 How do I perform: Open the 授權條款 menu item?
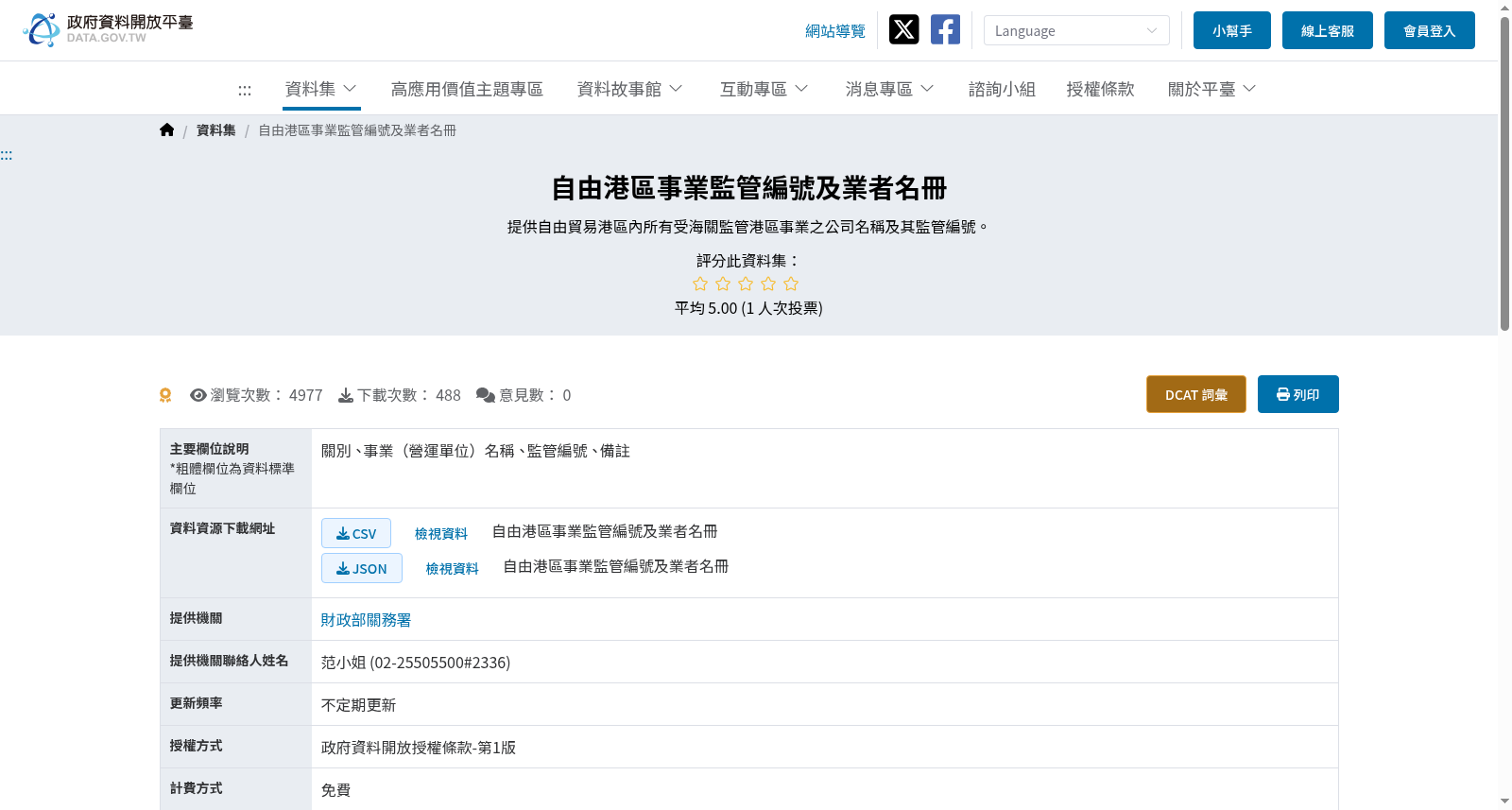[1100, 89]
